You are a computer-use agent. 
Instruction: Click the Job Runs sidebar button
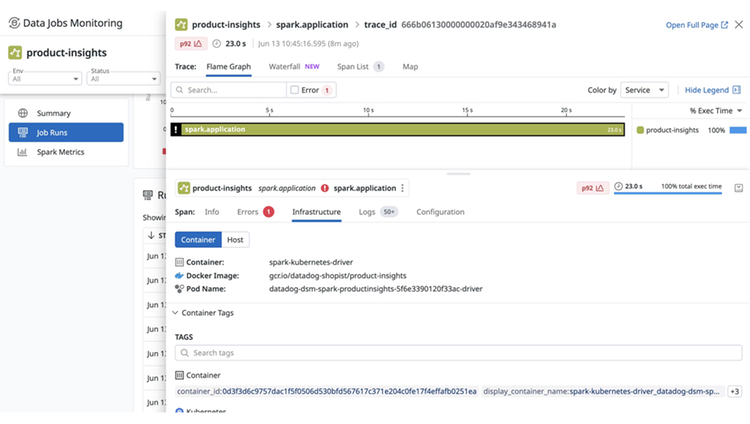(x=66, y=133)
